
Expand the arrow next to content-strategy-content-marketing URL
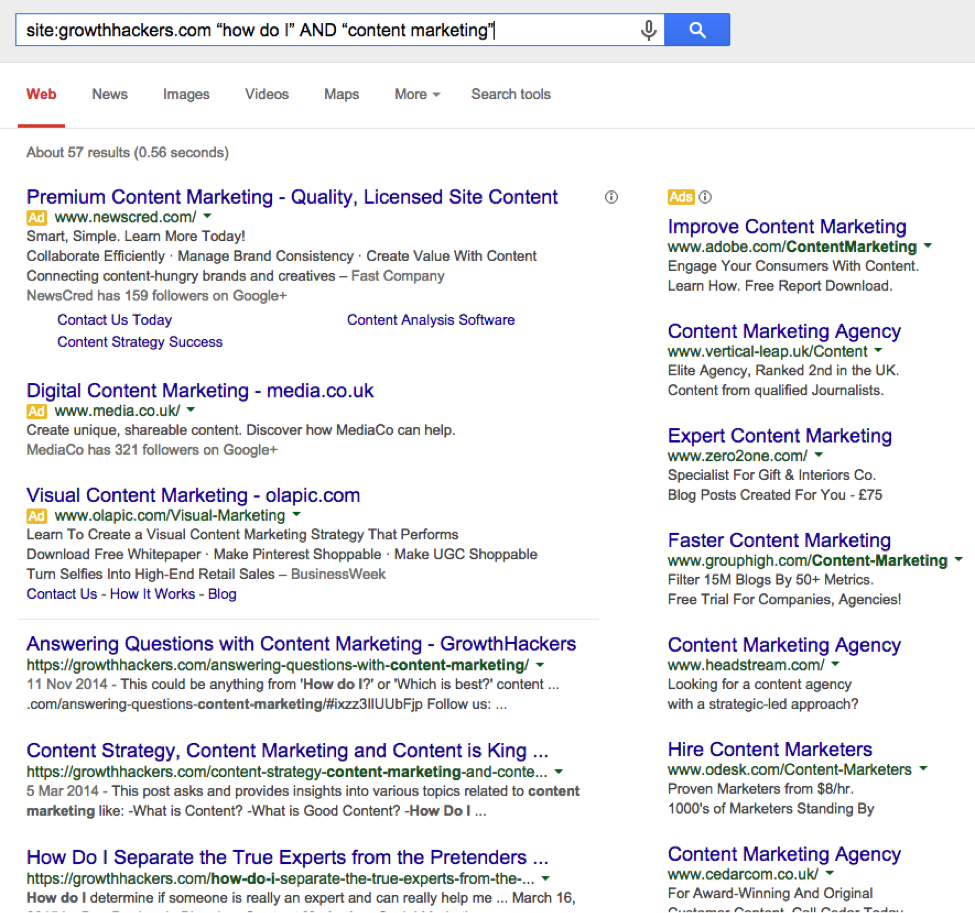(558, 772)
